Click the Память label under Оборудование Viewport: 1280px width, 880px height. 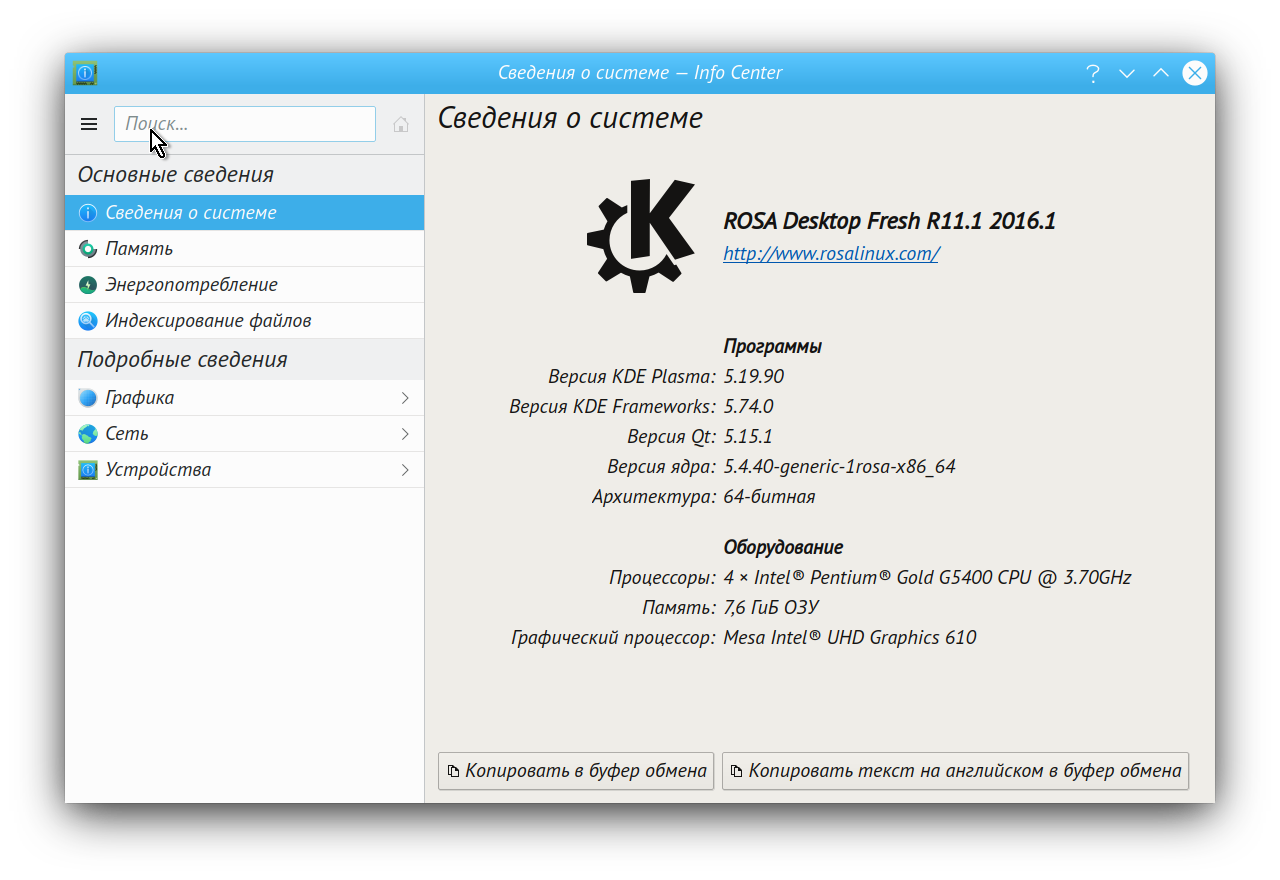[x=679, y=608]
